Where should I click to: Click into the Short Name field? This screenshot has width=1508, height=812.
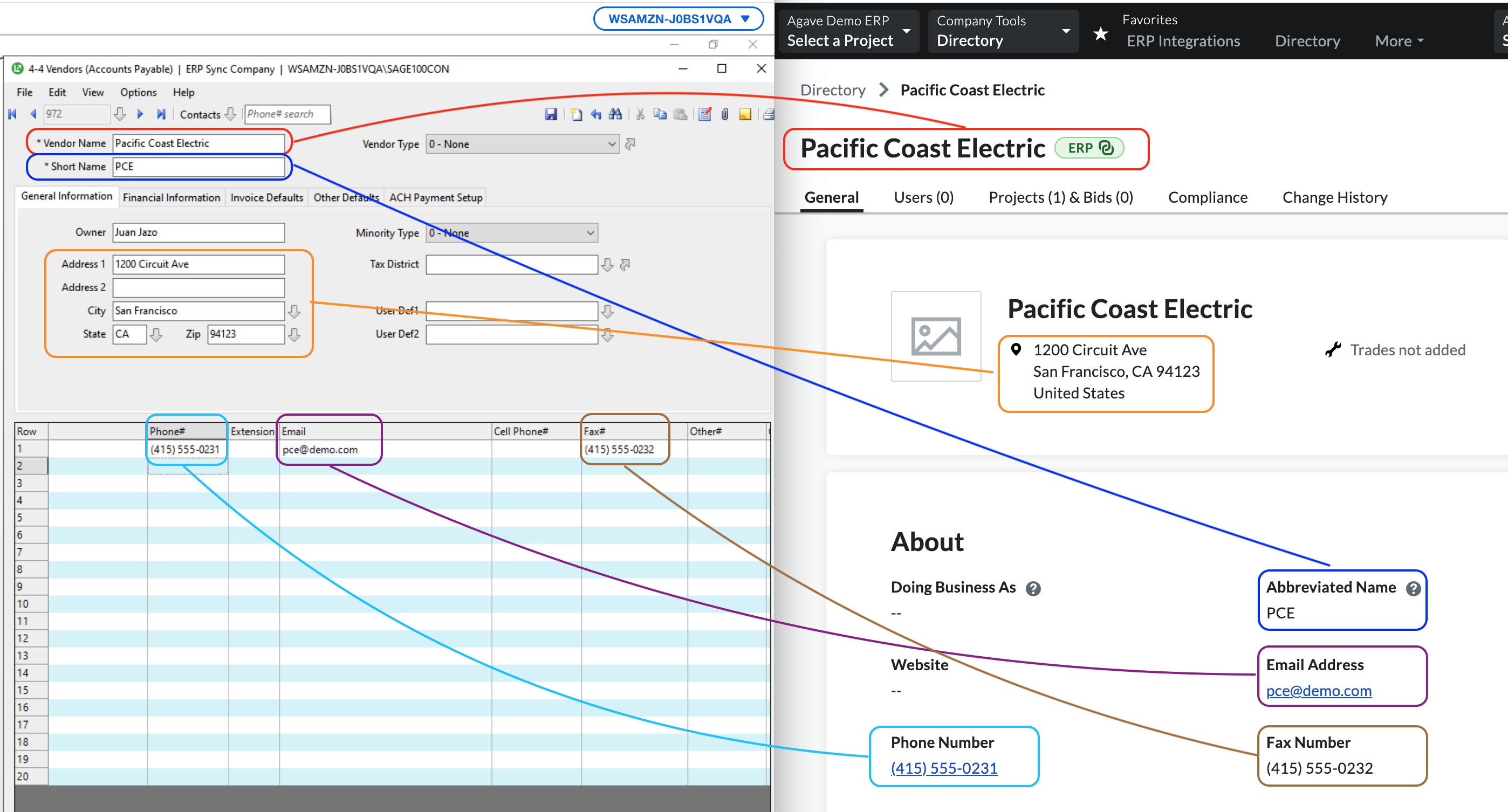pyautogui.click(x=198, y=167)
